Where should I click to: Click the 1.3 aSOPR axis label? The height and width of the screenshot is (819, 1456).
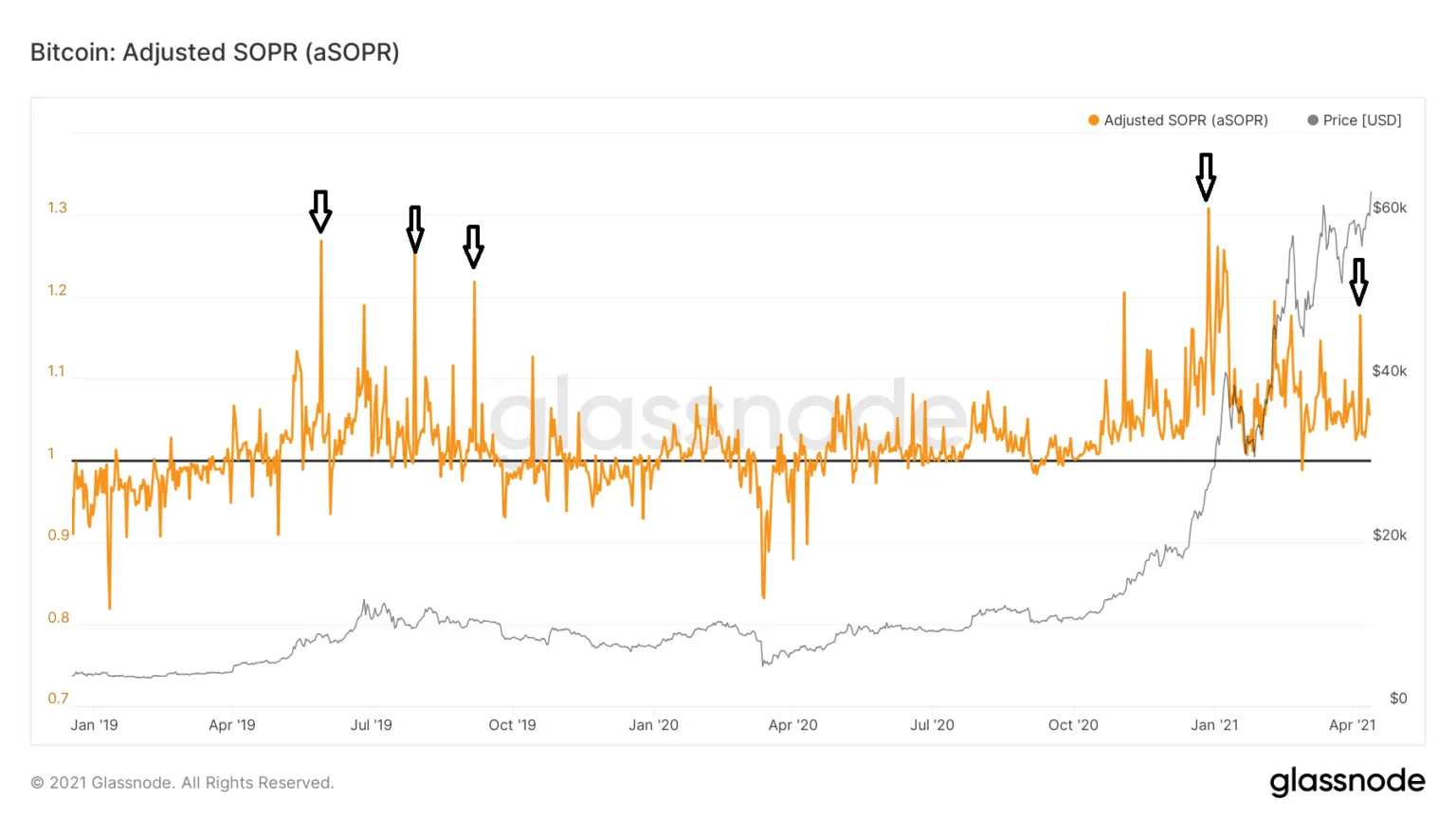coord(58,208)
